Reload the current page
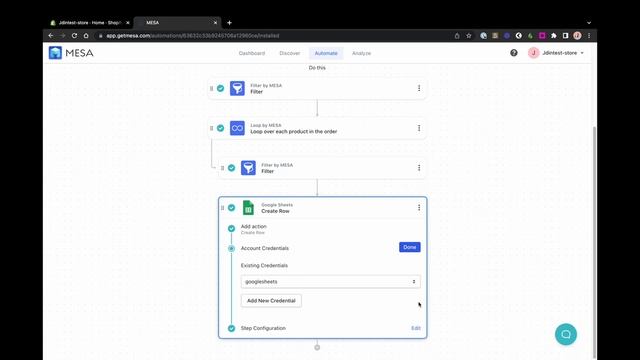 pos(74,36)
